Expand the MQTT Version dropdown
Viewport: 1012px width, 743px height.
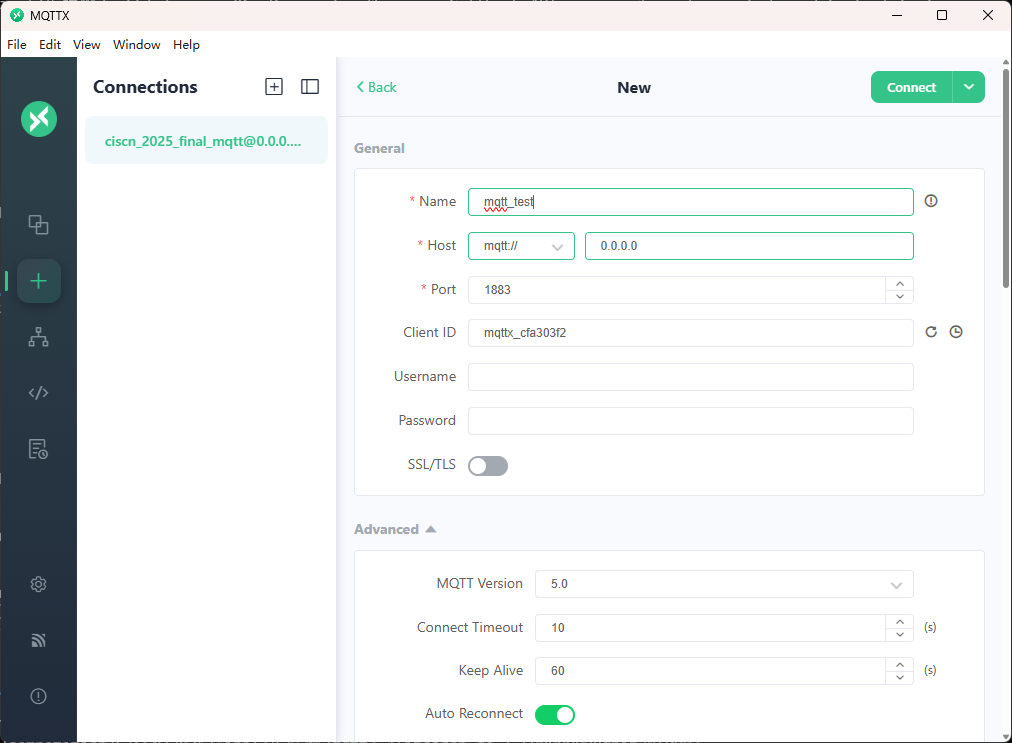pos(724,584)
